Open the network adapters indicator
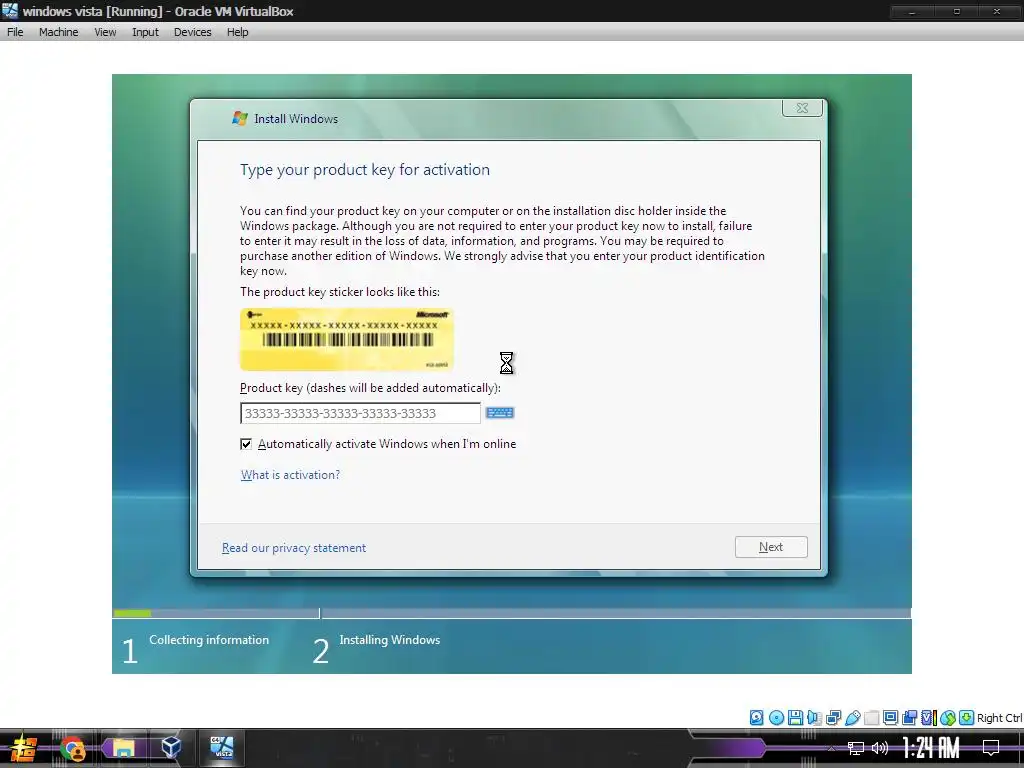 click(833, 718)
